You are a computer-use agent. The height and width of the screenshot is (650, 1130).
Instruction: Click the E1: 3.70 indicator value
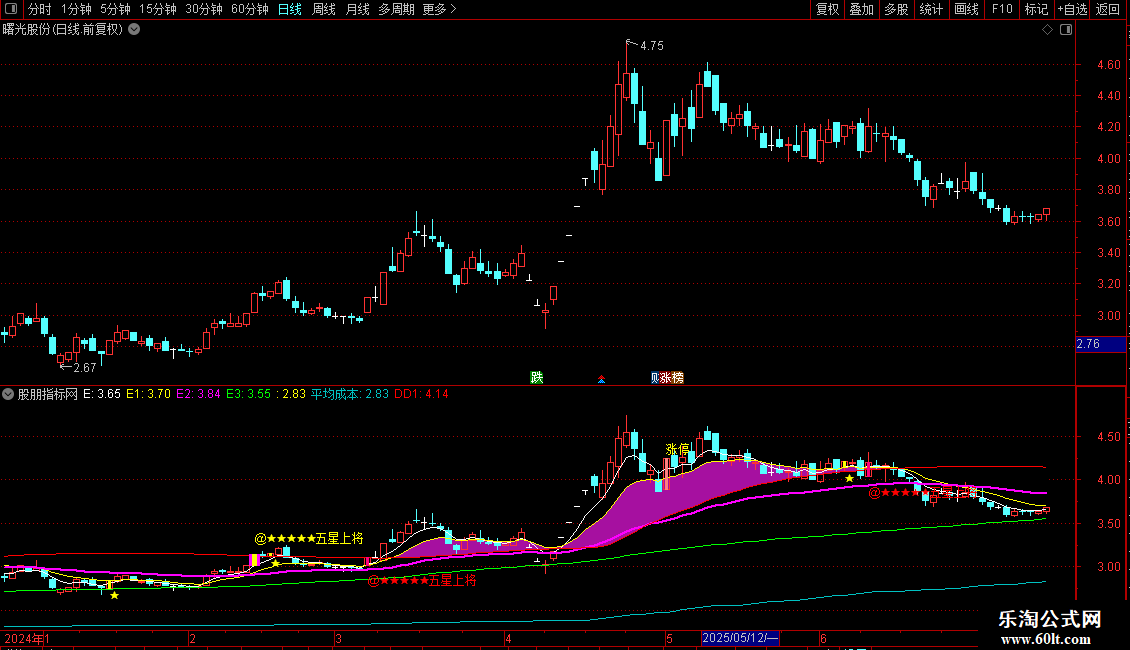(x=148, y=394)
